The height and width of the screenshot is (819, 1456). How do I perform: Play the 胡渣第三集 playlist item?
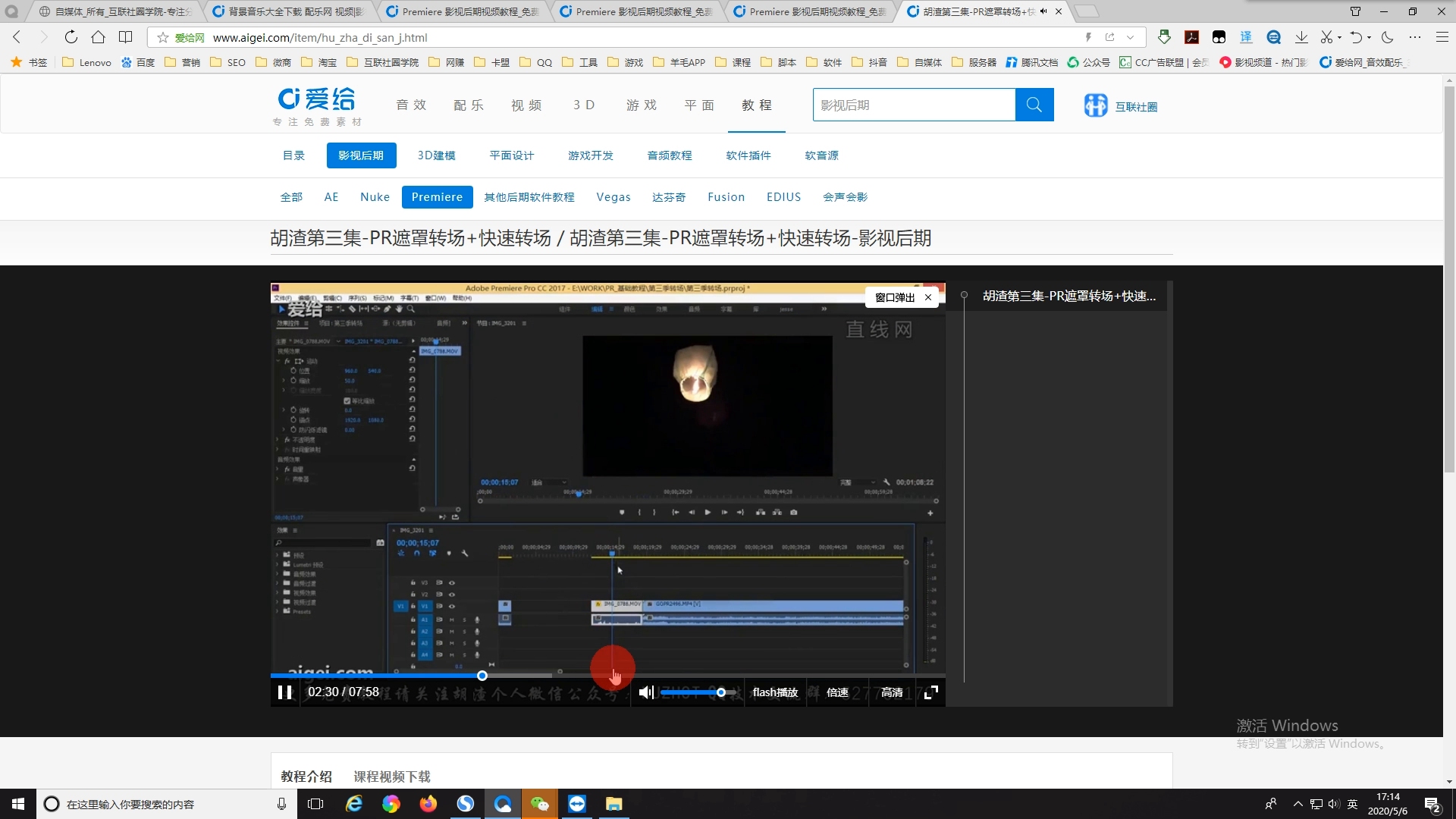tap(1068, 297)
